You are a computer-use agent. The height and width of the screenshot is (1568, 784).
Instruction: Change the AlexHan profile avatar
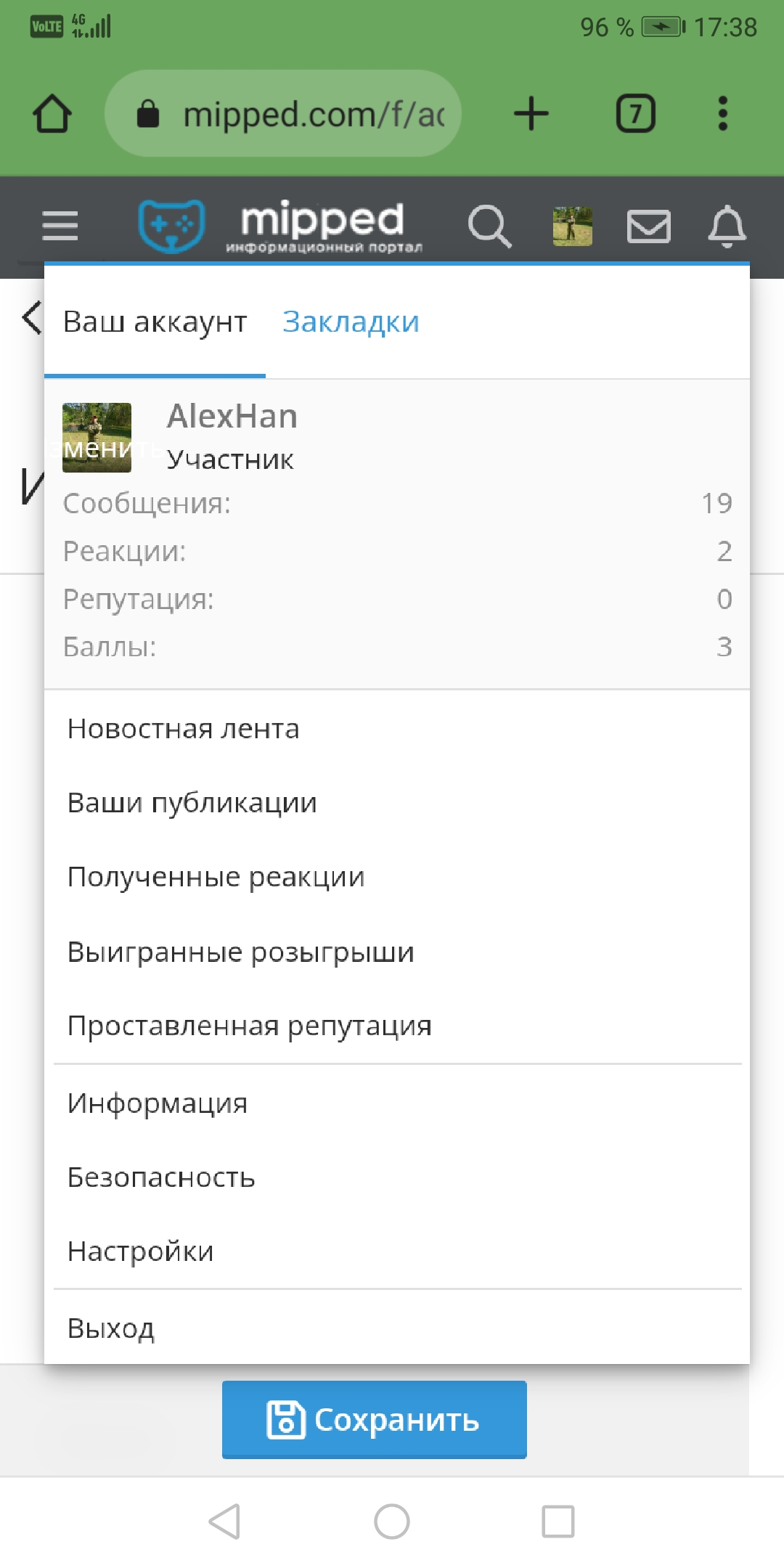[x=97, y=438]
